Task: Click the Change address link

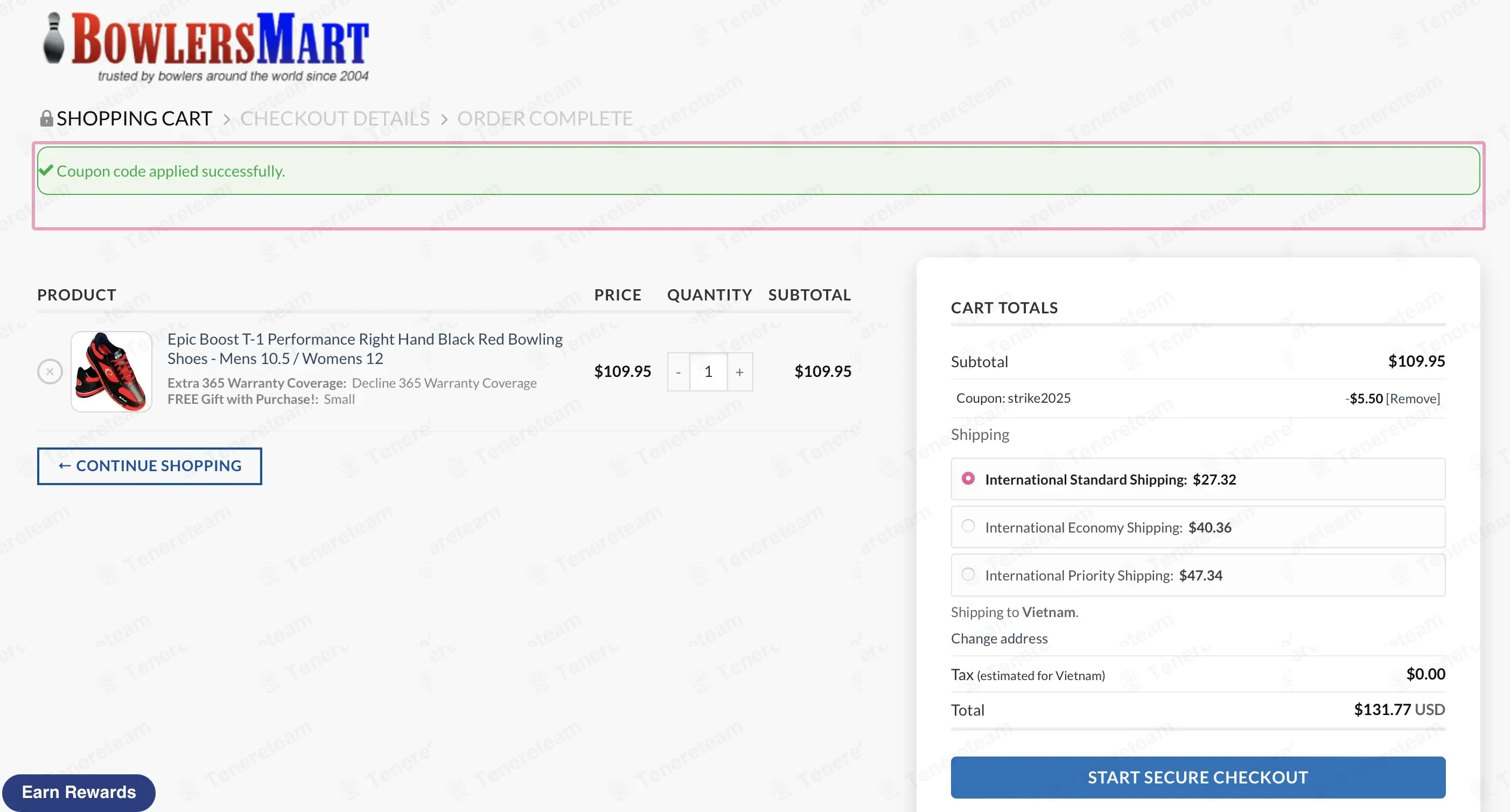Action: pos(999,639)
